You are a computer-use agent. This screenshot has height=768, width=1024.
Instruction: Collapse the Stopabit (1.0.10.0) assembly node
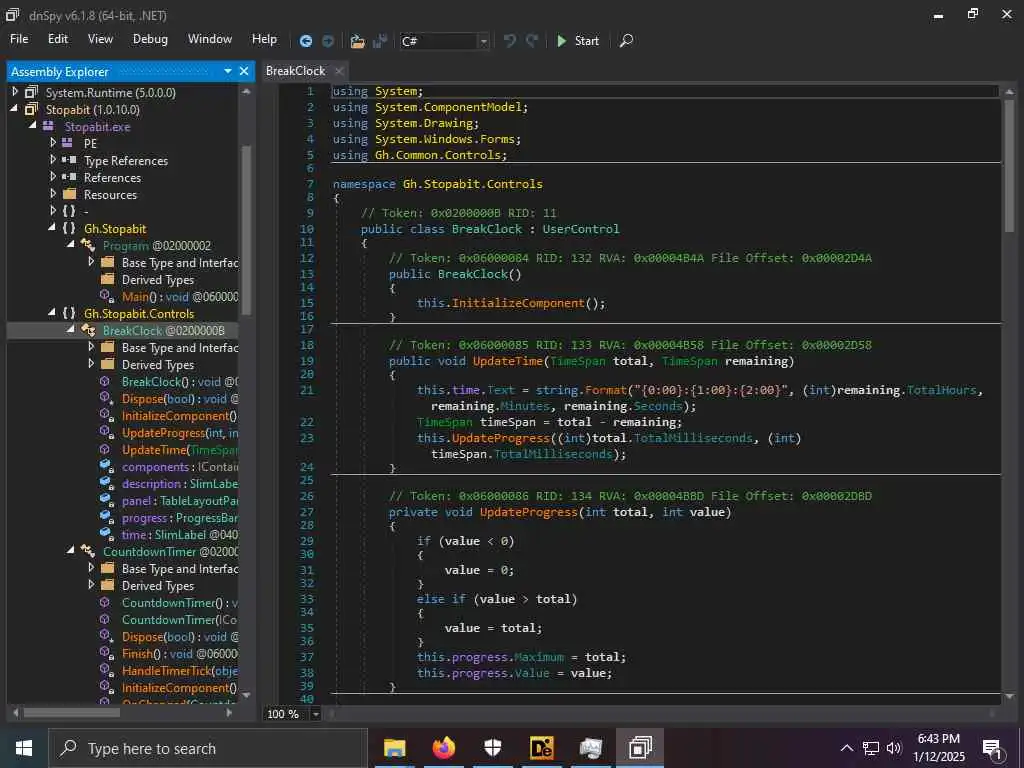point(14,109)
